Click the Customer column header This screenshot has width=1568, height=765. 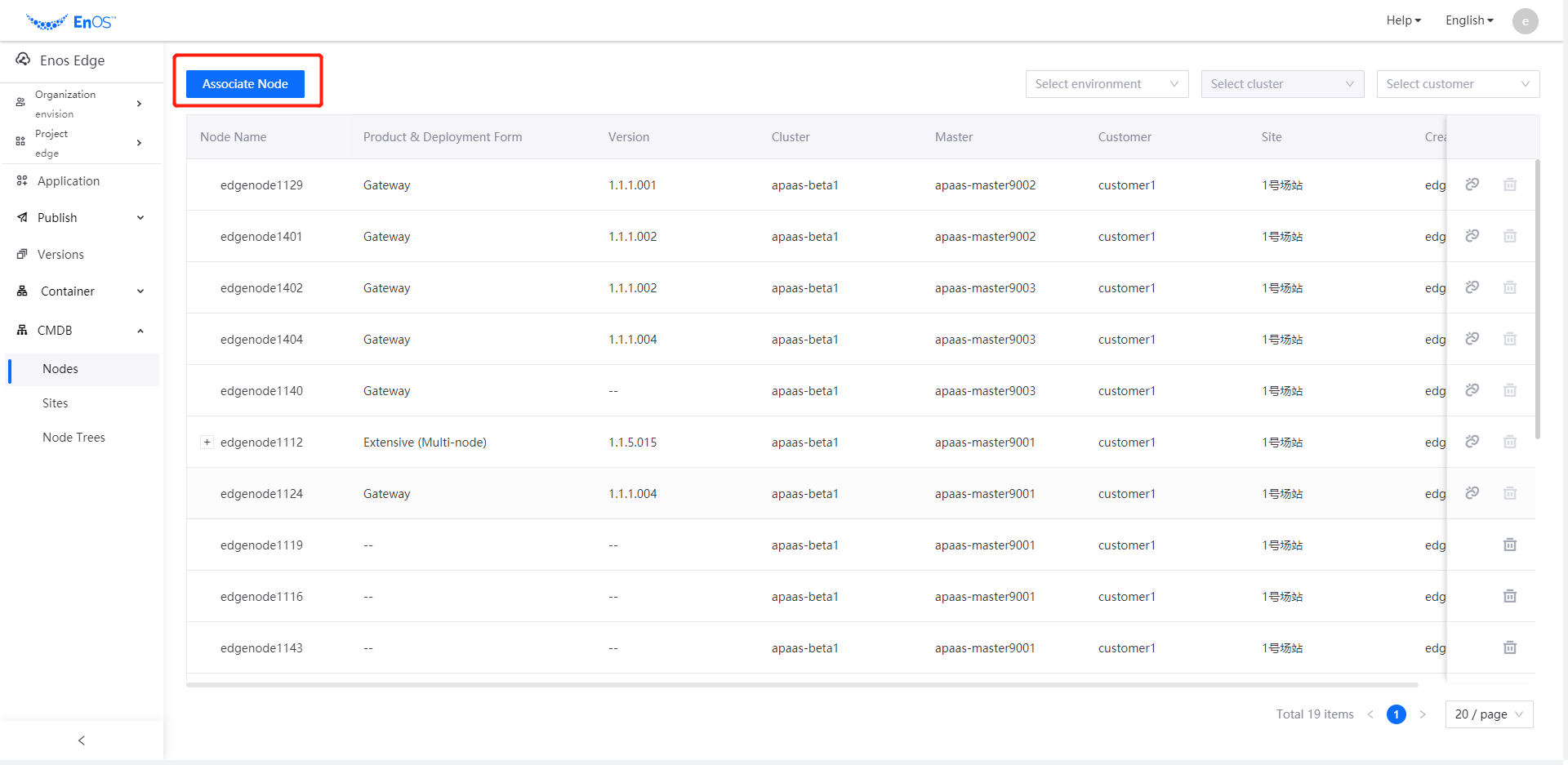coord(1125,137)
